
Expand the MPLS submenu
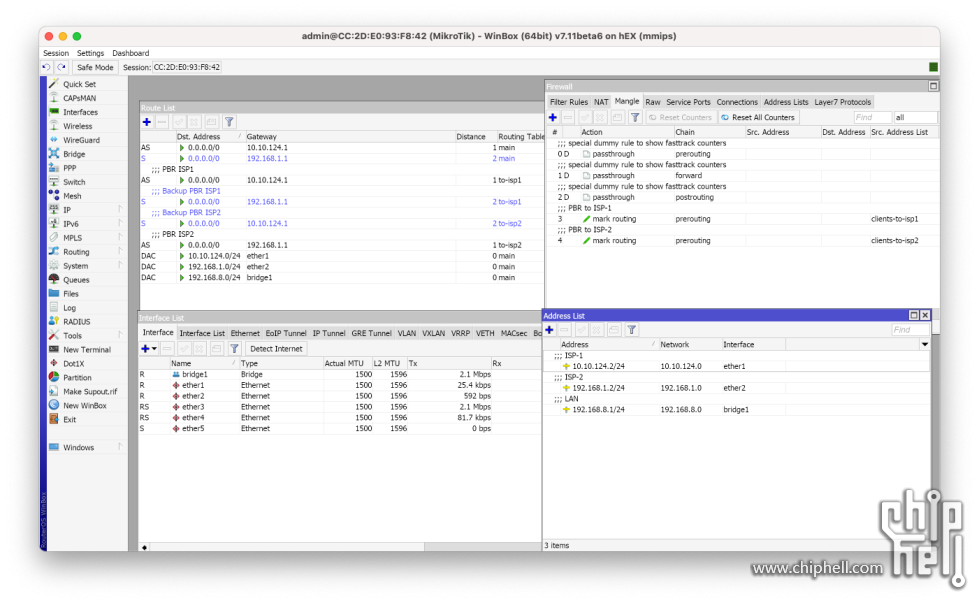click(x=120, y=238)
